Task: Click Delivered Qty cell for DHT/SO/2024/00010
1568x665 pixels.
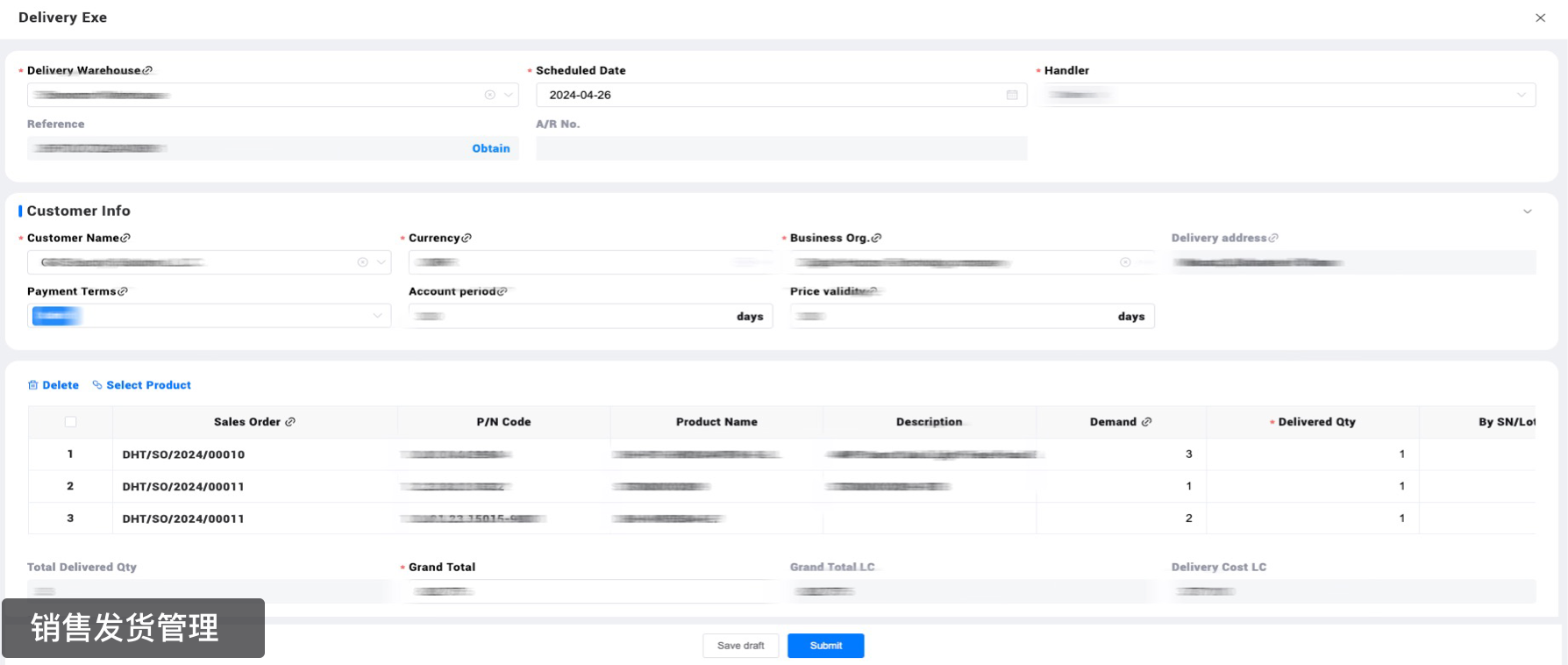Action: pyautogui.click(x=1312, y=454)
